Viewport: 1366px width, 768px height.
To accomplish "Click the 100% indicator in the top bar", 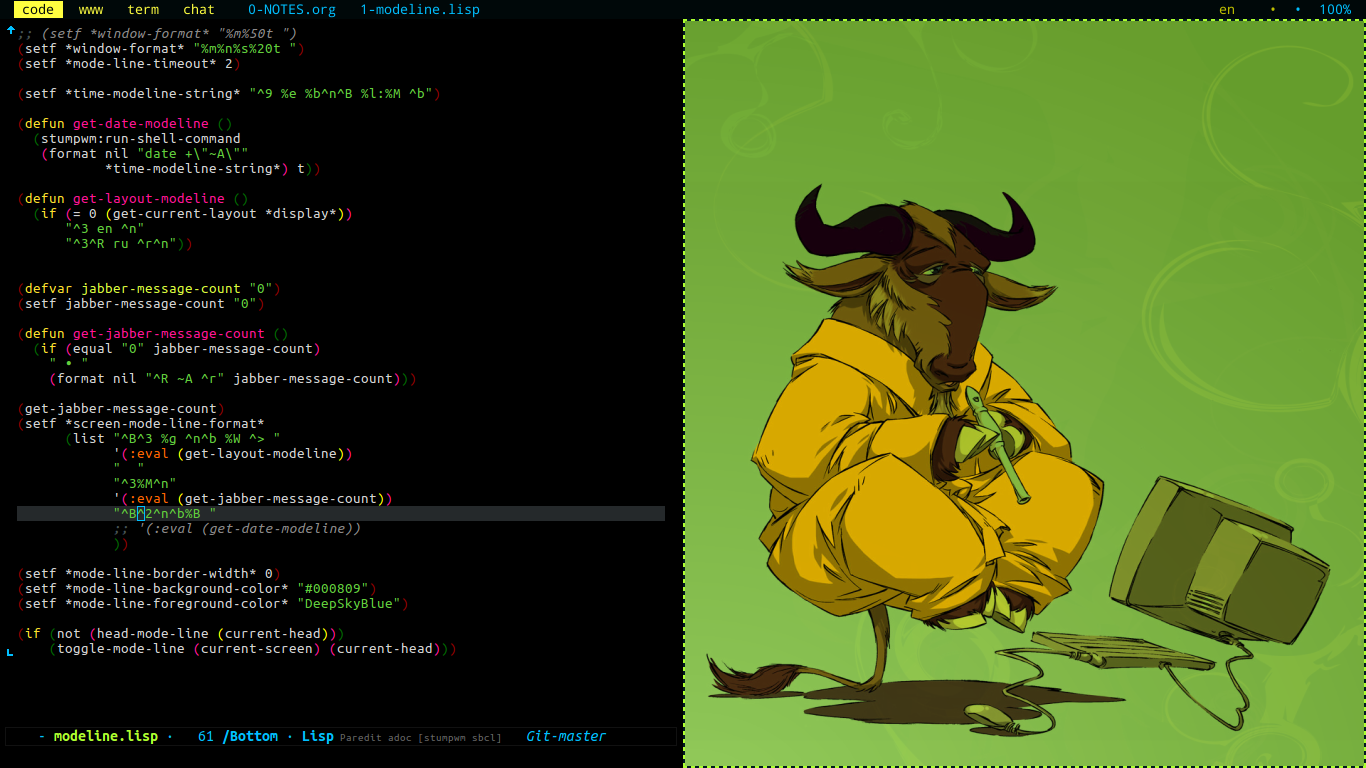I will (x=1335, y=9).
